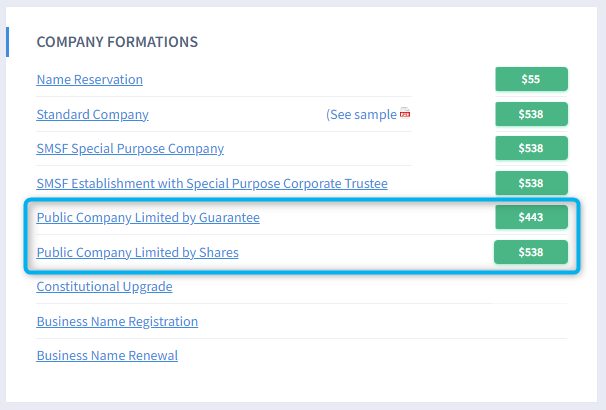Go to Business Name Registration
The width and height of the screenshot is (606, 410).
117,321
